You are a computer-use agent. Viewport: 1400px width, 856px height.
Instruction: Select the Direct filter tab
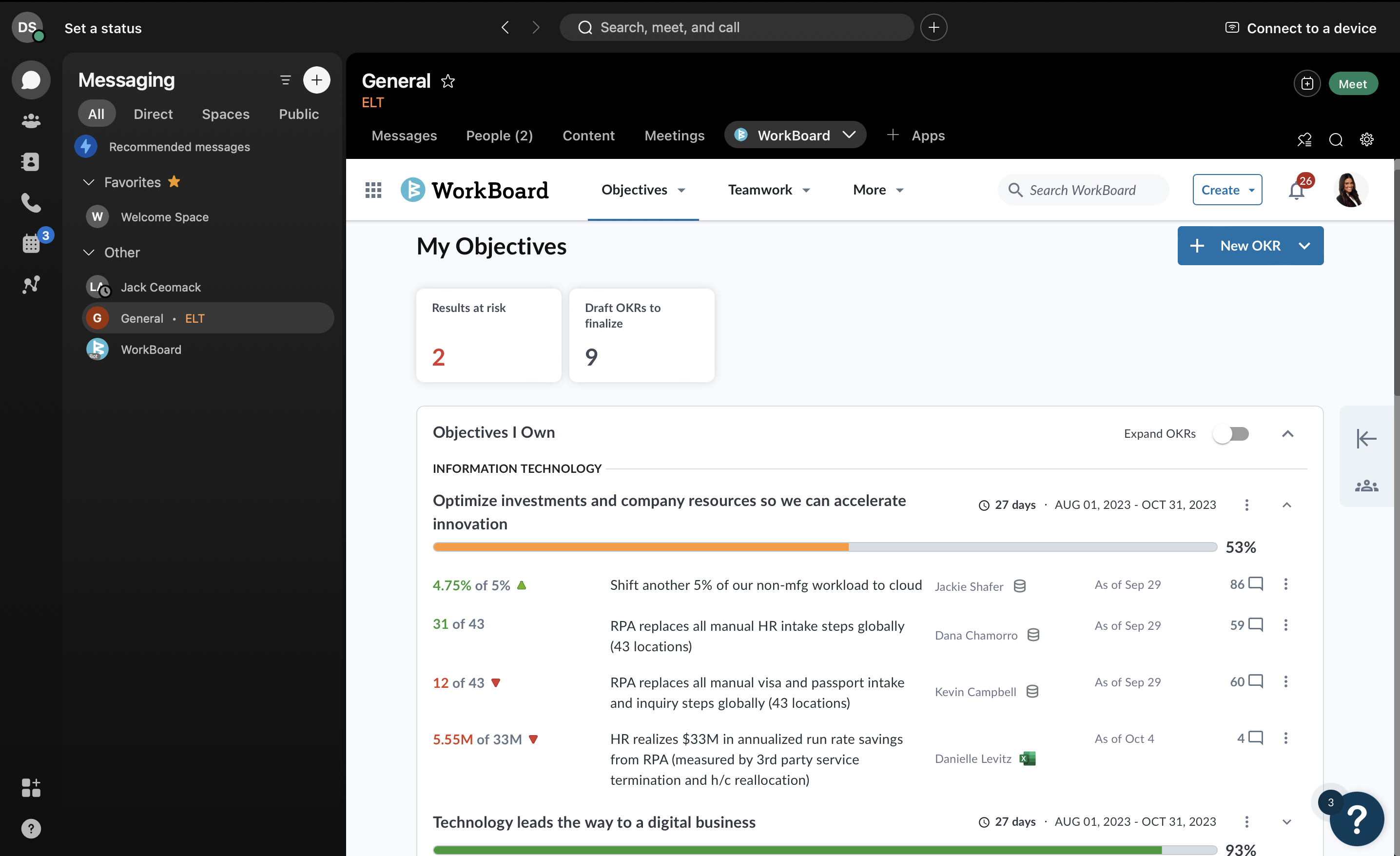coord(153,114)
